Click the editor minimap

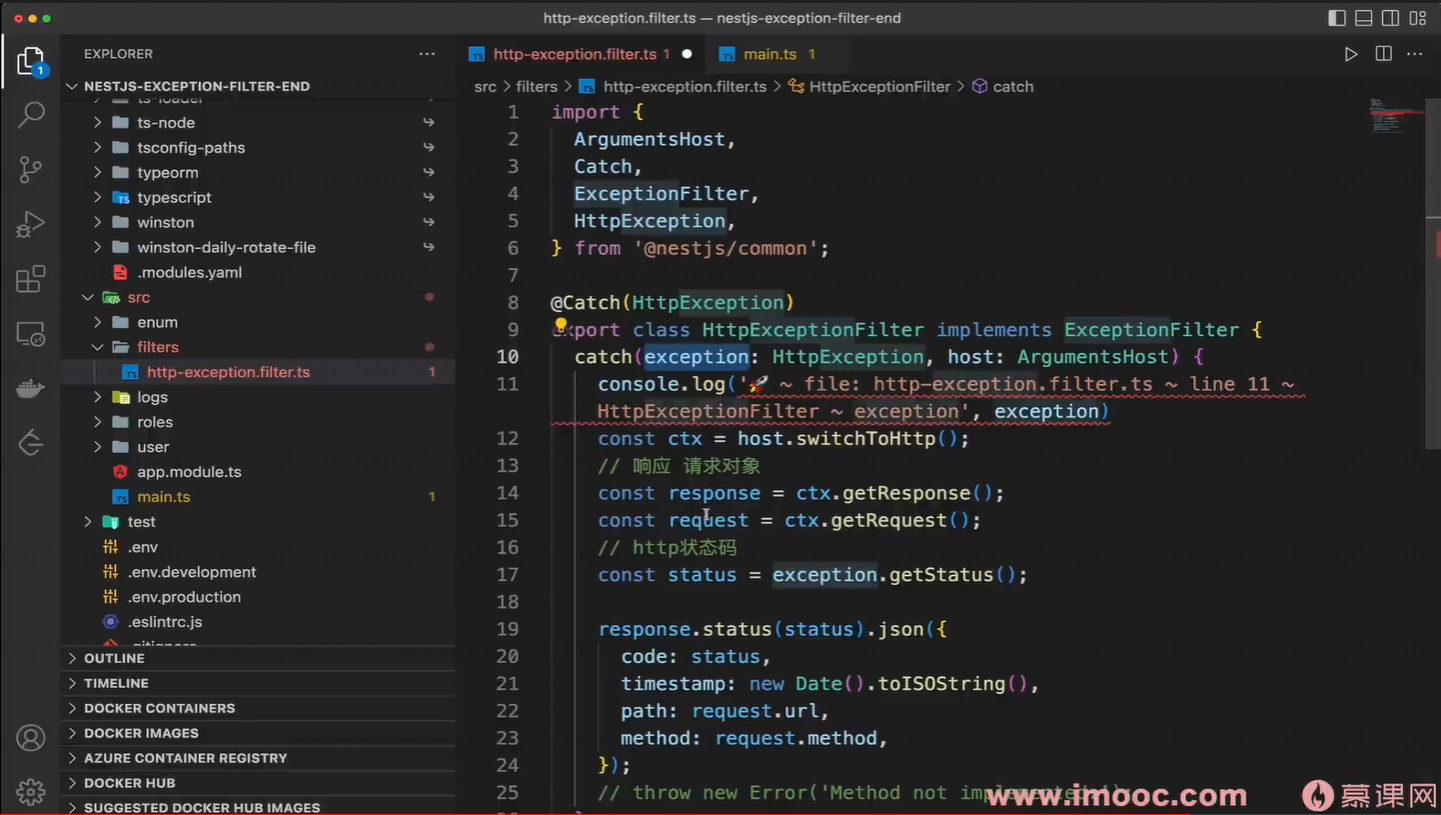[x=1396, y=116]
